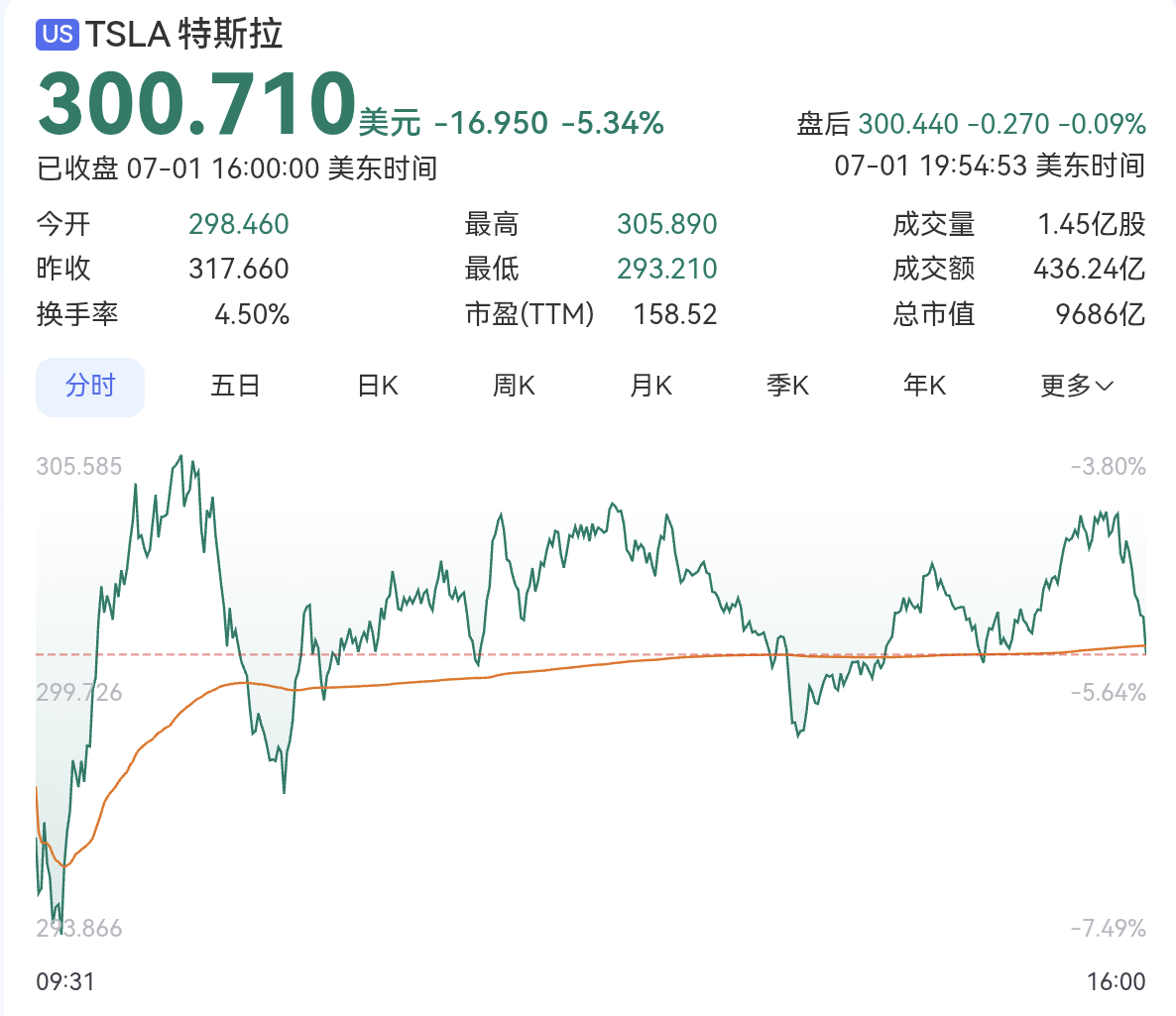Click the 总市值 market cap 9686亿
The width and height of the screenshot is (1176, 1016).
[x=1099, y=314]
